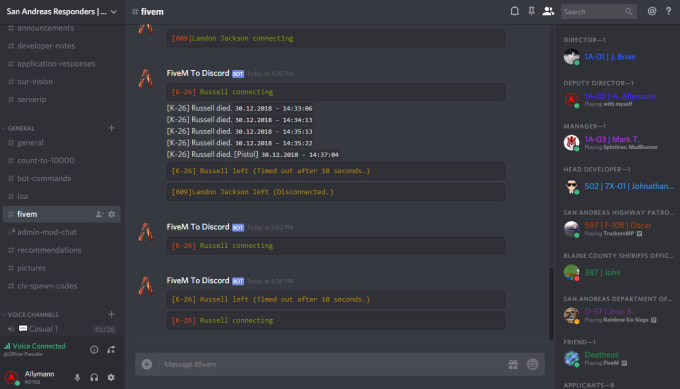
Task: Click FiveM To Discord bot name at 4:30 PM
Action: tap(198, 73)
